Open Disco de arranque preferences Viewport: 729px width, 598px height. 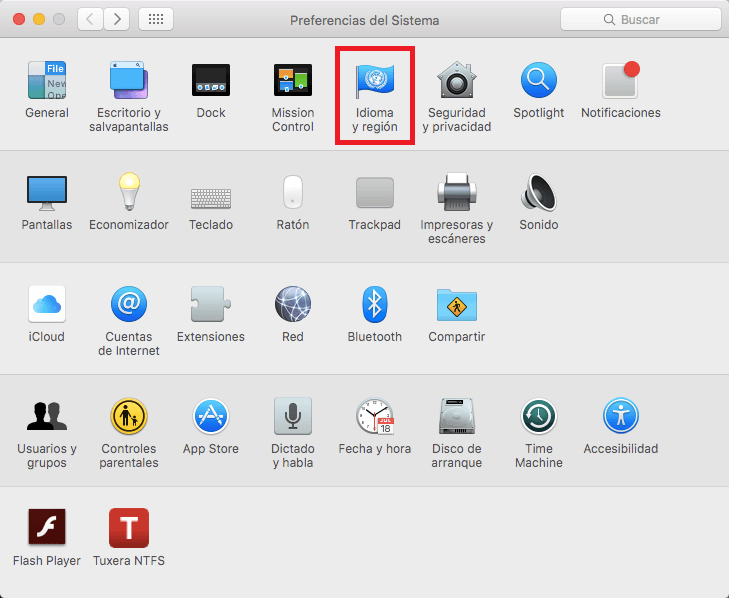click(x=457, y=416)
